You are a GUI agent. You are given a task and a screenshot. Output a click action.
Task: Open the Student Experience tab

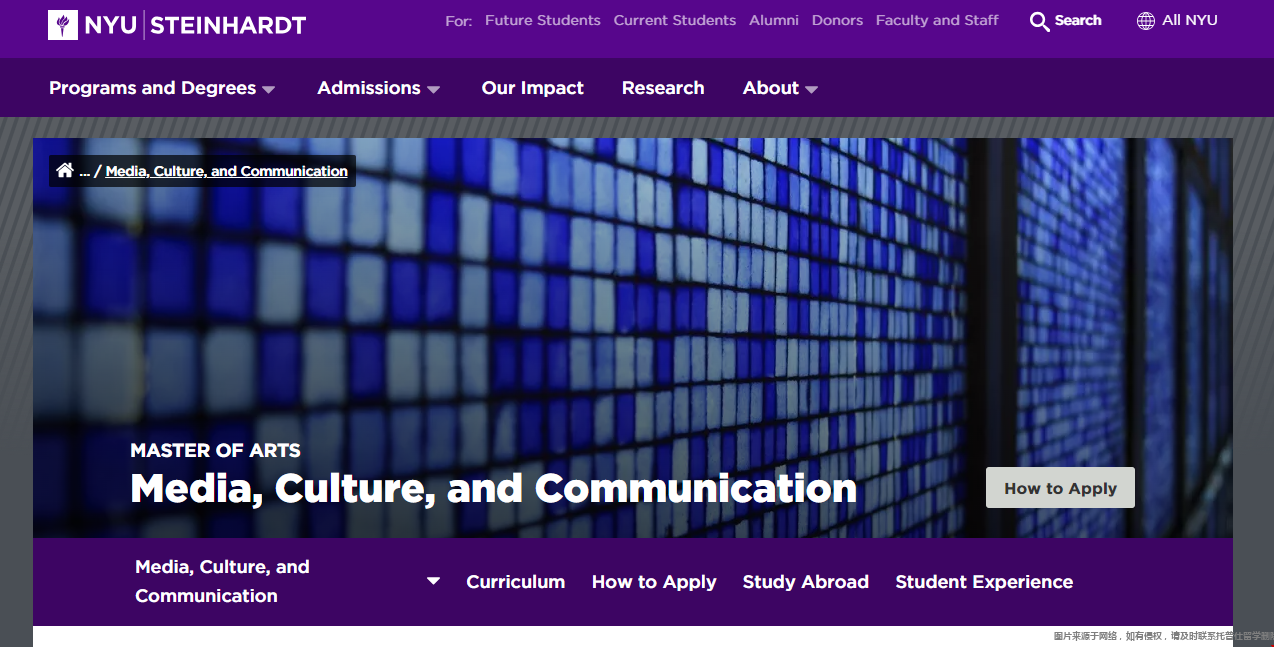984,582
